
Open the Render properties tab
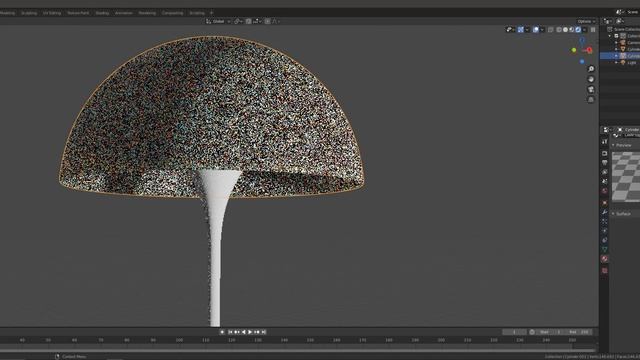(x=604, y=153)
